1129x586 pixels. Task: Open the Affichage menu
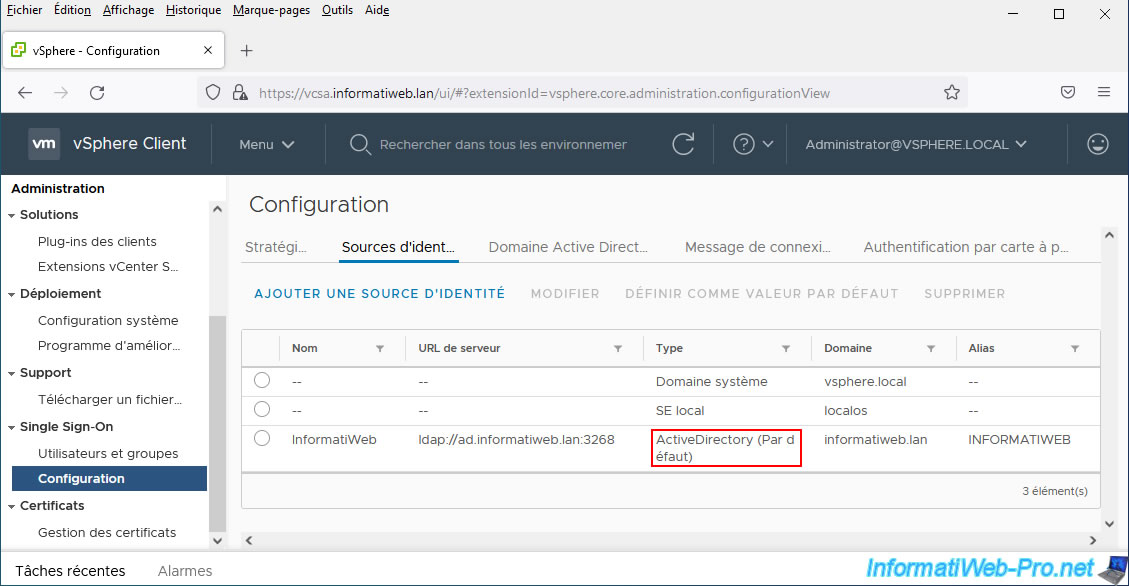pyautogui.click(x=128, y=10)
